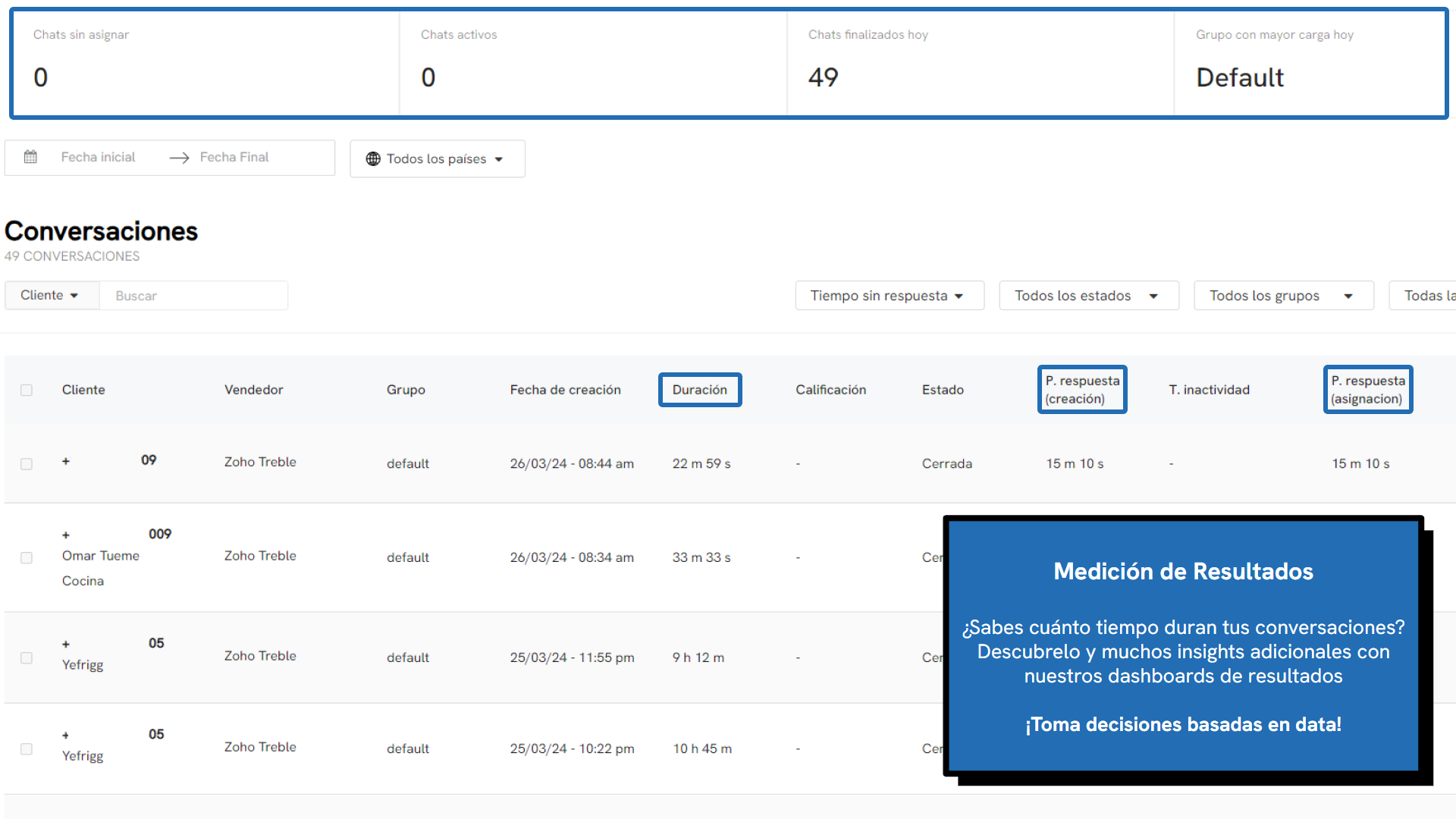The height and width of the screenshot is (819, 1456).
Task: Click the Fecha inicial date field
Action: click(x=99, y=157)
